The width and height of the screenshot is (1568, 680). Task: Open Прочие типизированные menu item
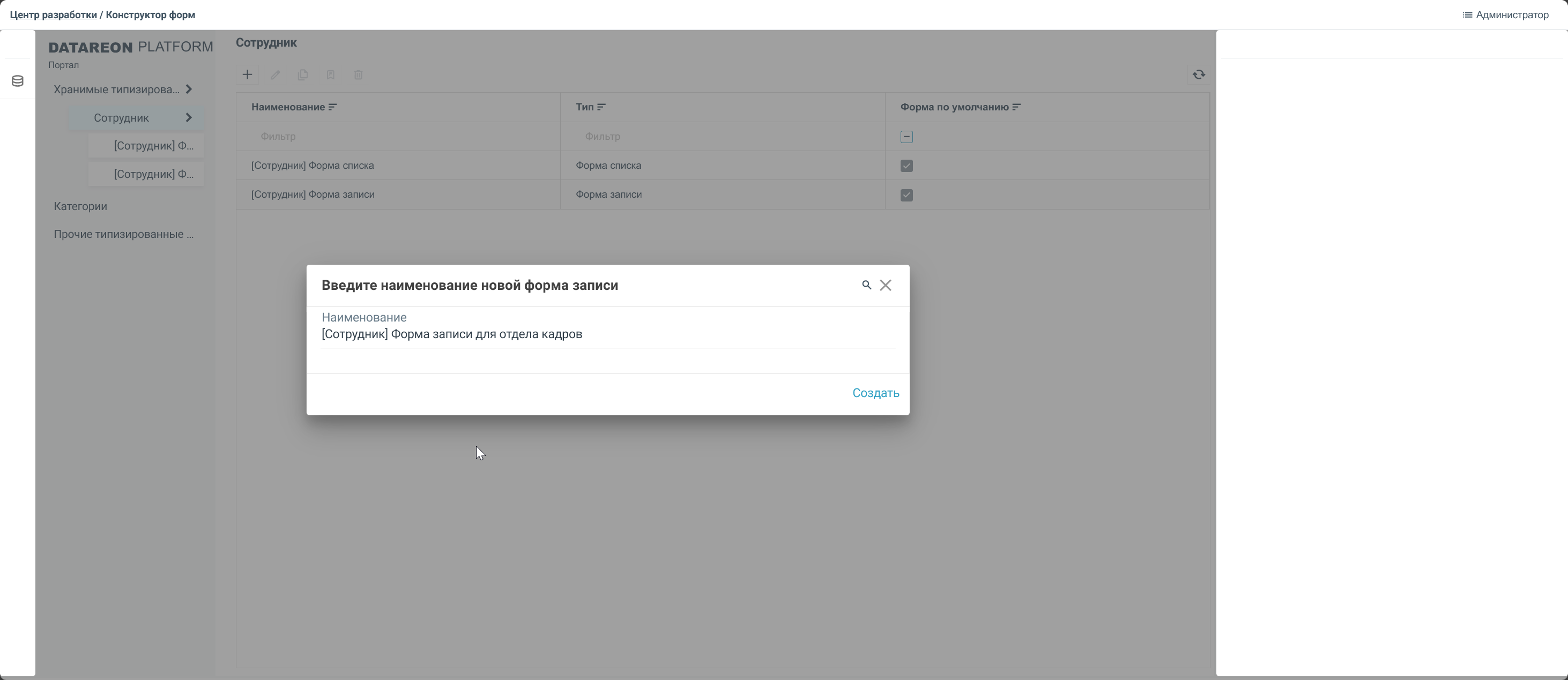point(124,234)
